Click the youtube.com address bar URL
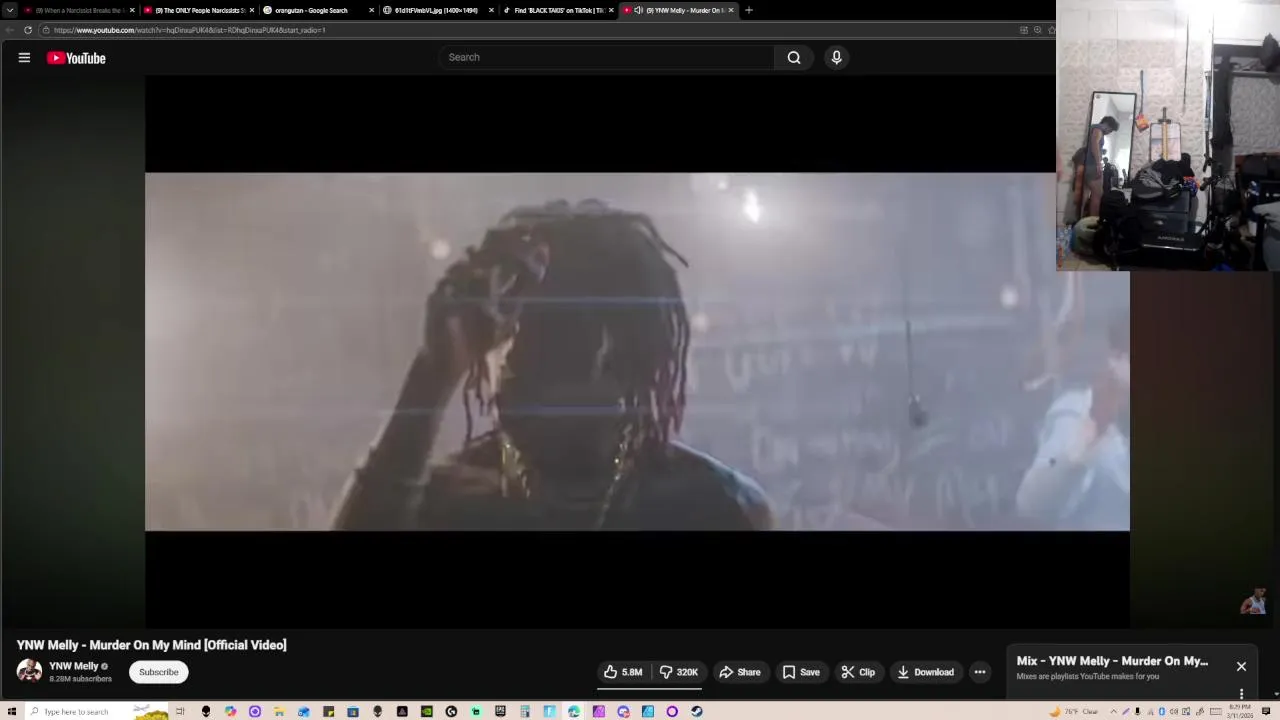Screen dimensions: 1280x720 point(190,30)
